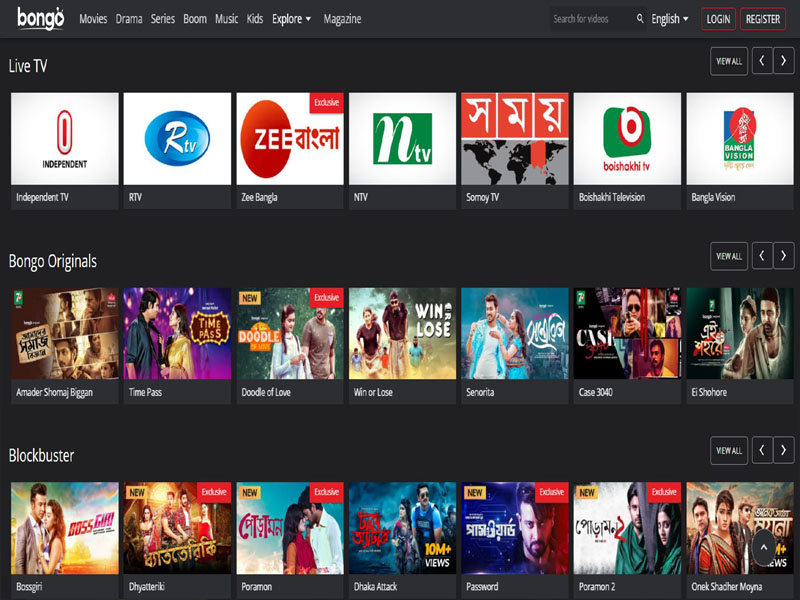
Task: Open the Win or Lose poster
Action: 402,333
